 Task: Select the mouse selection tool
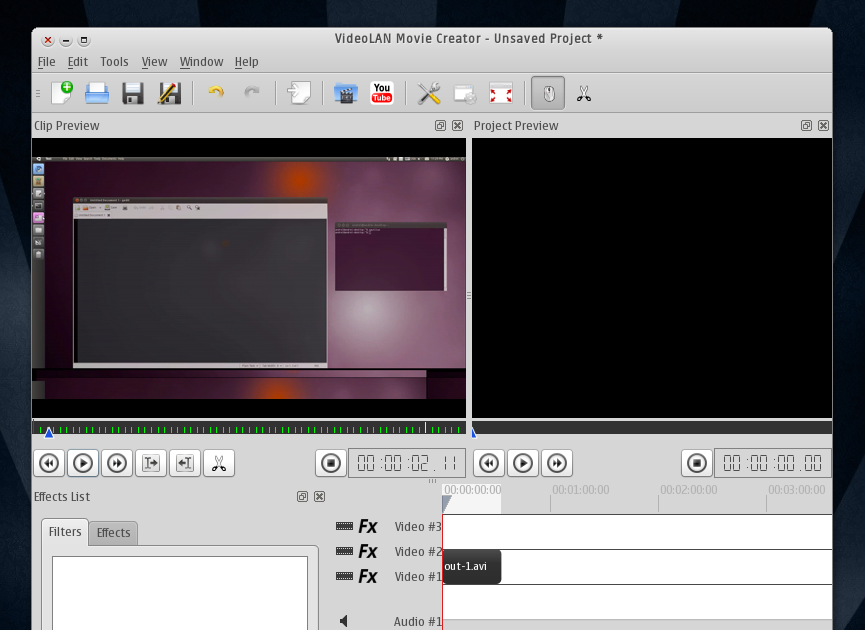coord(548,93)
